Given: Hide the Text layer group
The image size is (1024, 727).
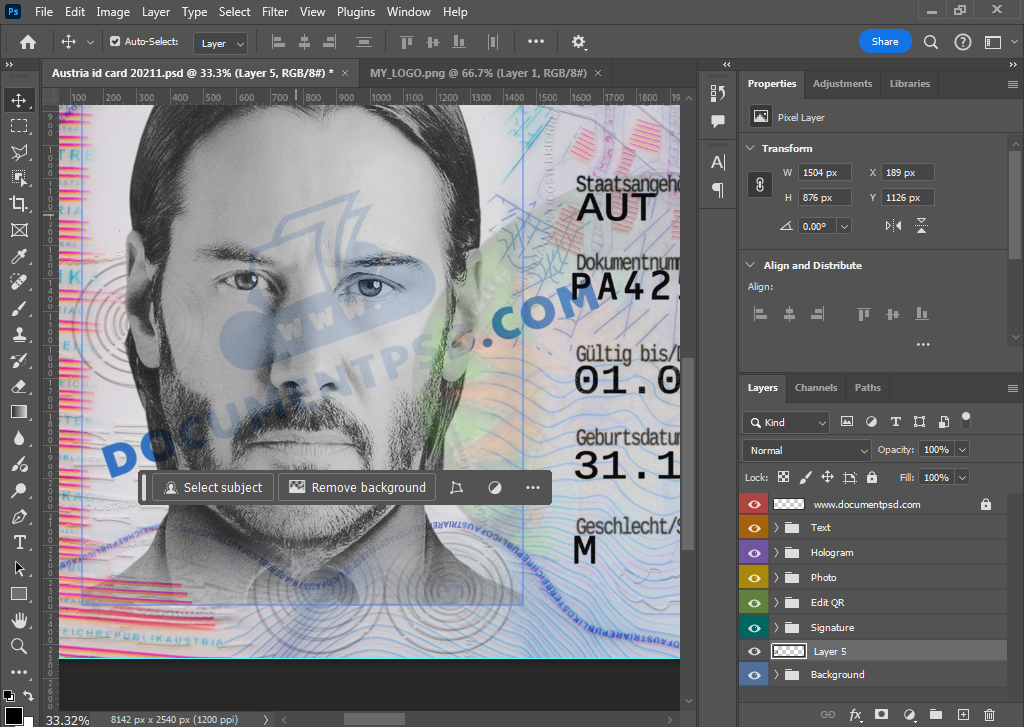Looking at the screenshot, I should [x=754, y=528].
